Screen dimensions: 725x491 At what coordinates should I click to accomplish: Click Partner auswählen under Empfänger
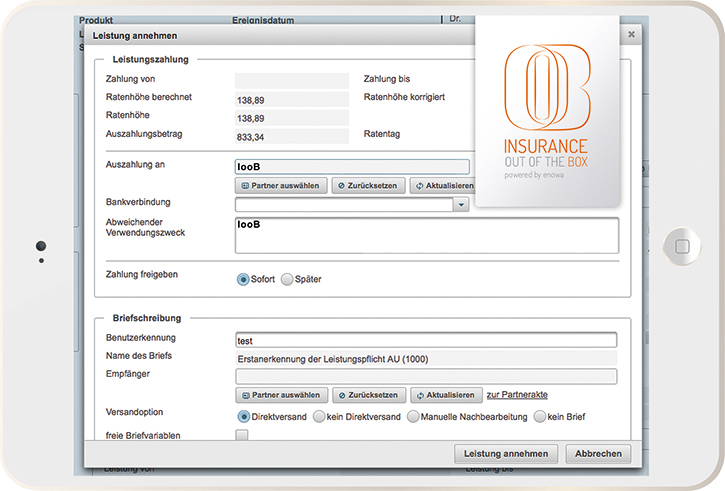(281, 395)
